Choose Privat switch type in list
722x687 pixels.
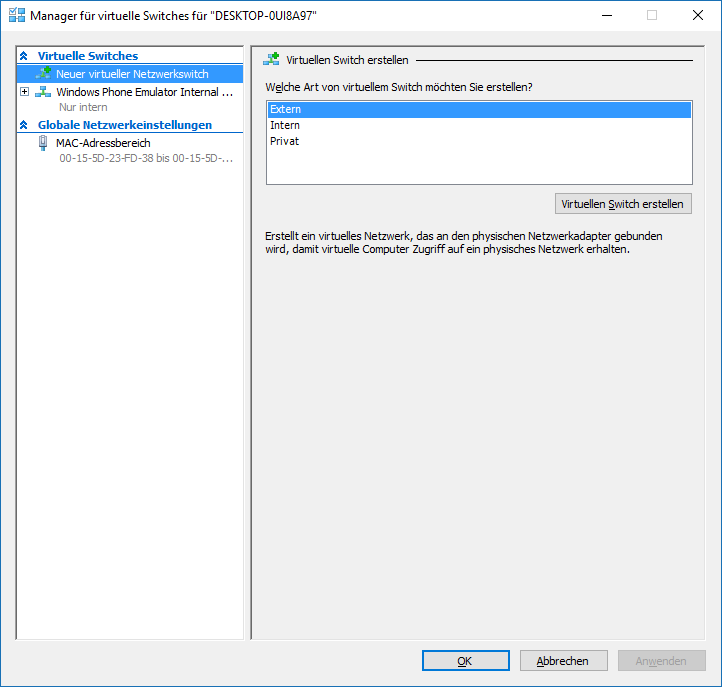(285, 141)
